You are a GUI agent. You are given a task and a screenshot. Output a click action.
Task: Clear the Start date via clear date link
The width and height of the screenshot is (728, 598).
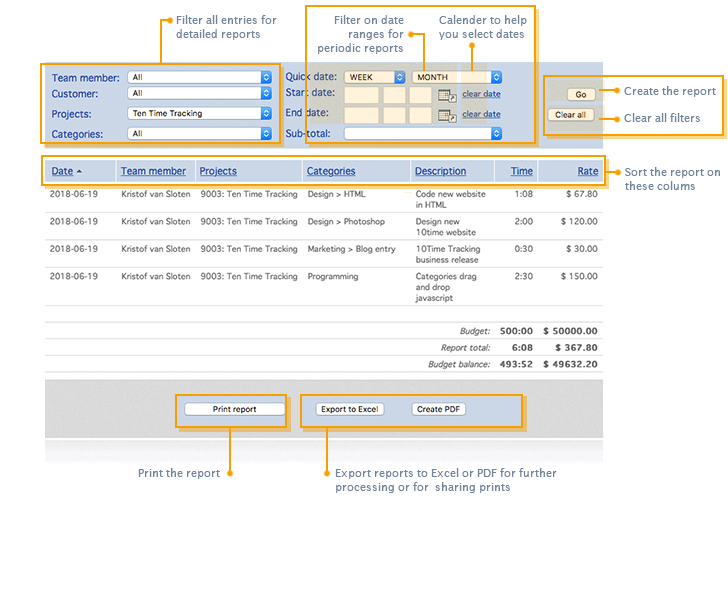click(481, 94)
